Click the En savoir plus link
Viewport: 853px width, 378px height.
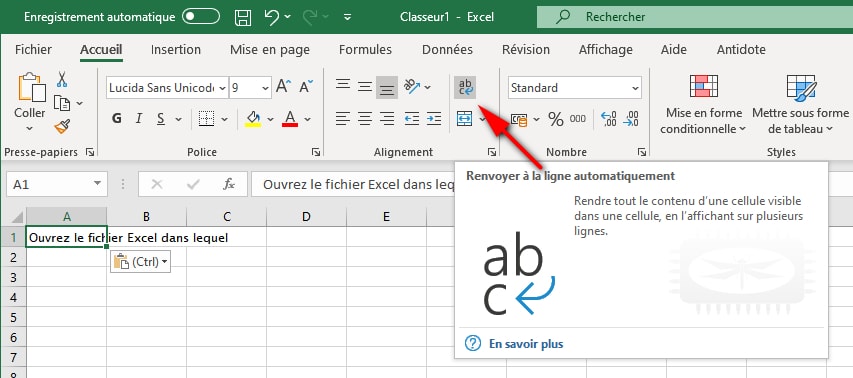point(526,344)
